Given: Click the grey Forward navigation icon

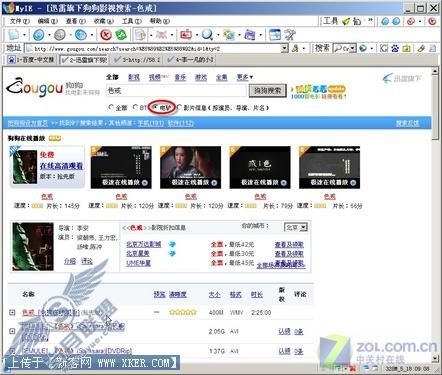Looking at the screenshot, I should pyautogui.click(x=60, y=35).
